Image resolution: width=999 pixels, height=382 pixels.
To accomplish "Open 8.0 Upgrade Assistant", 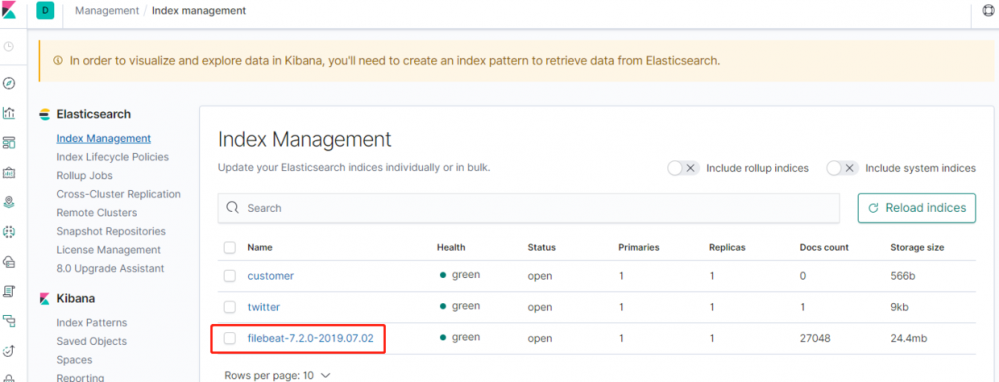I will pos(110,268).
